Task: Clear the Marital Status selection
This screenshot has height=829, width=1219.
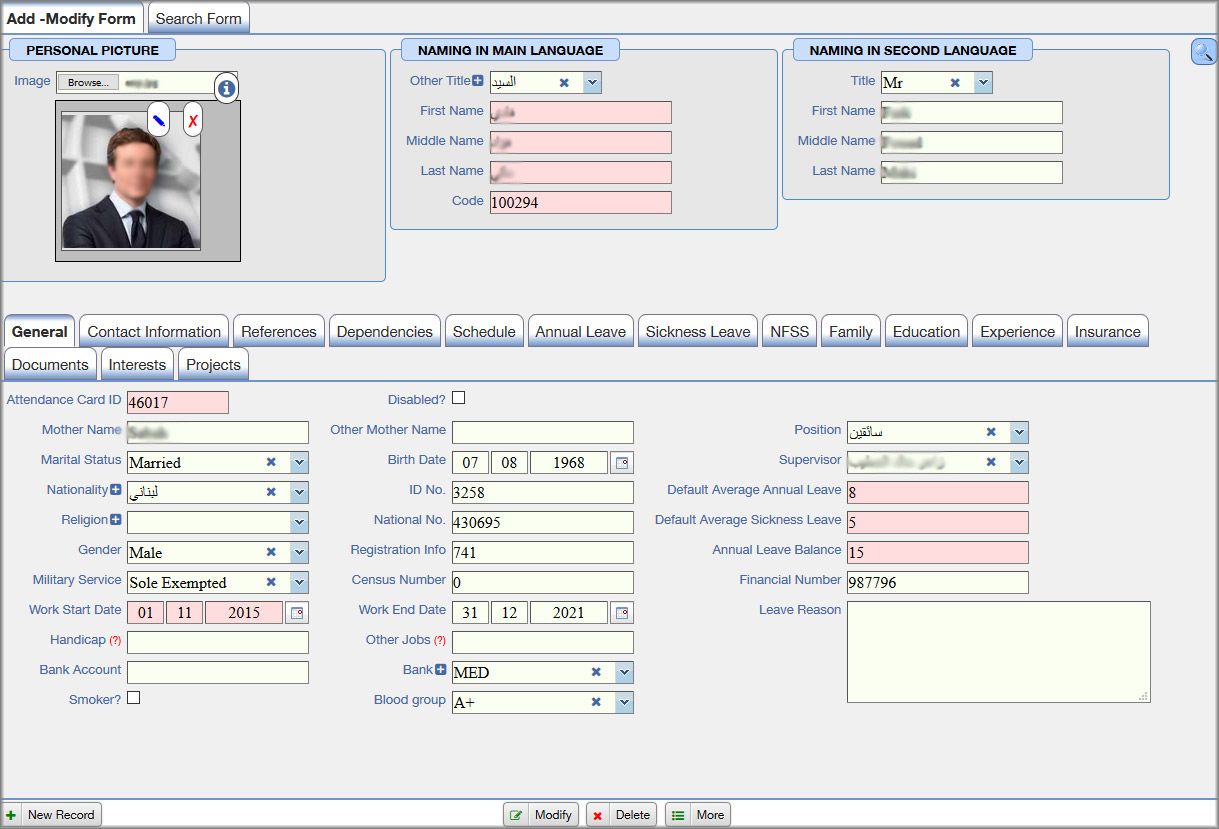Action: click(271, 463)
